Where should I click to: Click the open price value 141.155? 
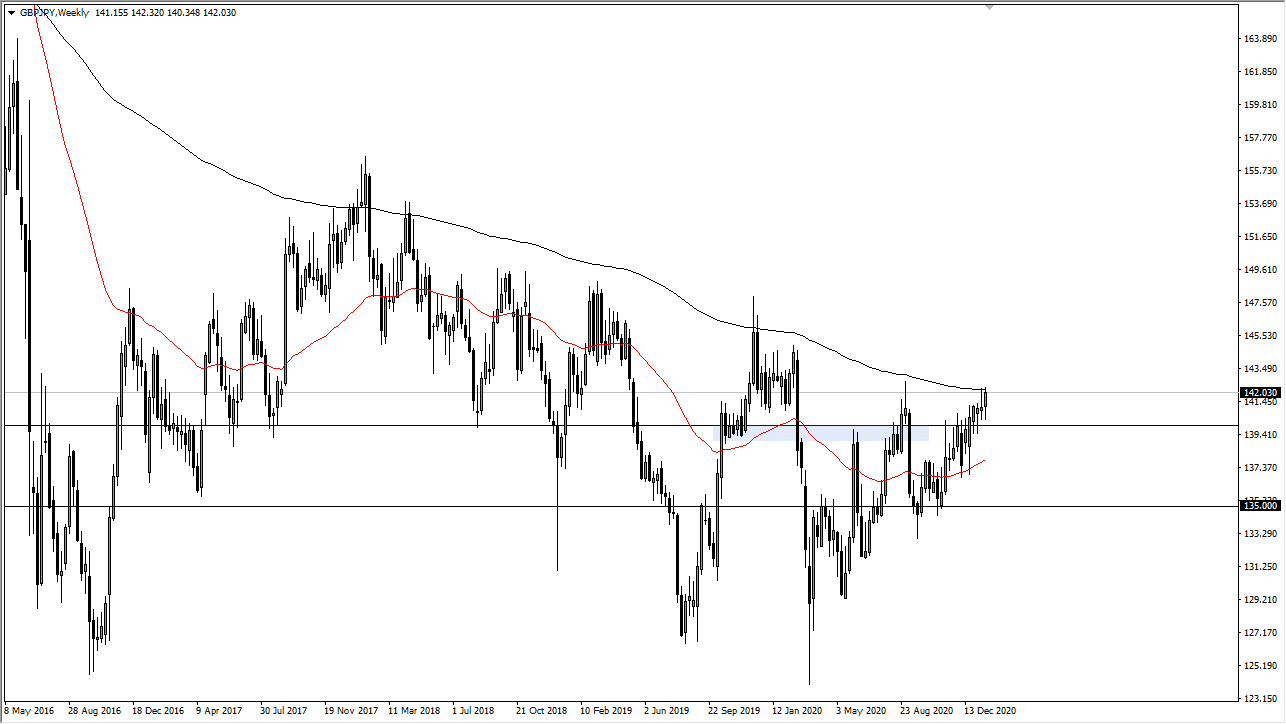[113, 14]
